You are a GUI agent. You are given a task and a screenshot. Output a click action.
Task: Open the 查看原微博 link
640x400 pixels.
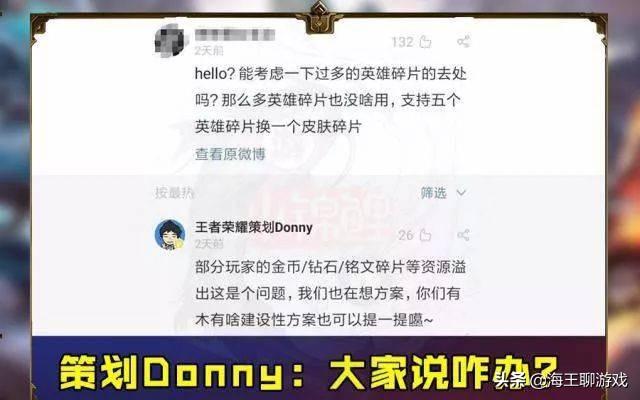(230, 154)
